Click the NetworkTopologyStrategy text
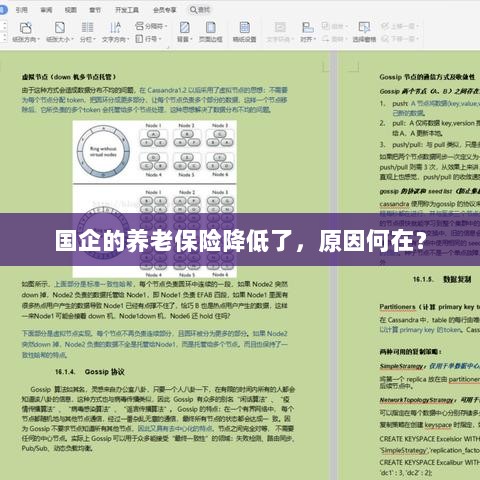 (x=416, y=400)
